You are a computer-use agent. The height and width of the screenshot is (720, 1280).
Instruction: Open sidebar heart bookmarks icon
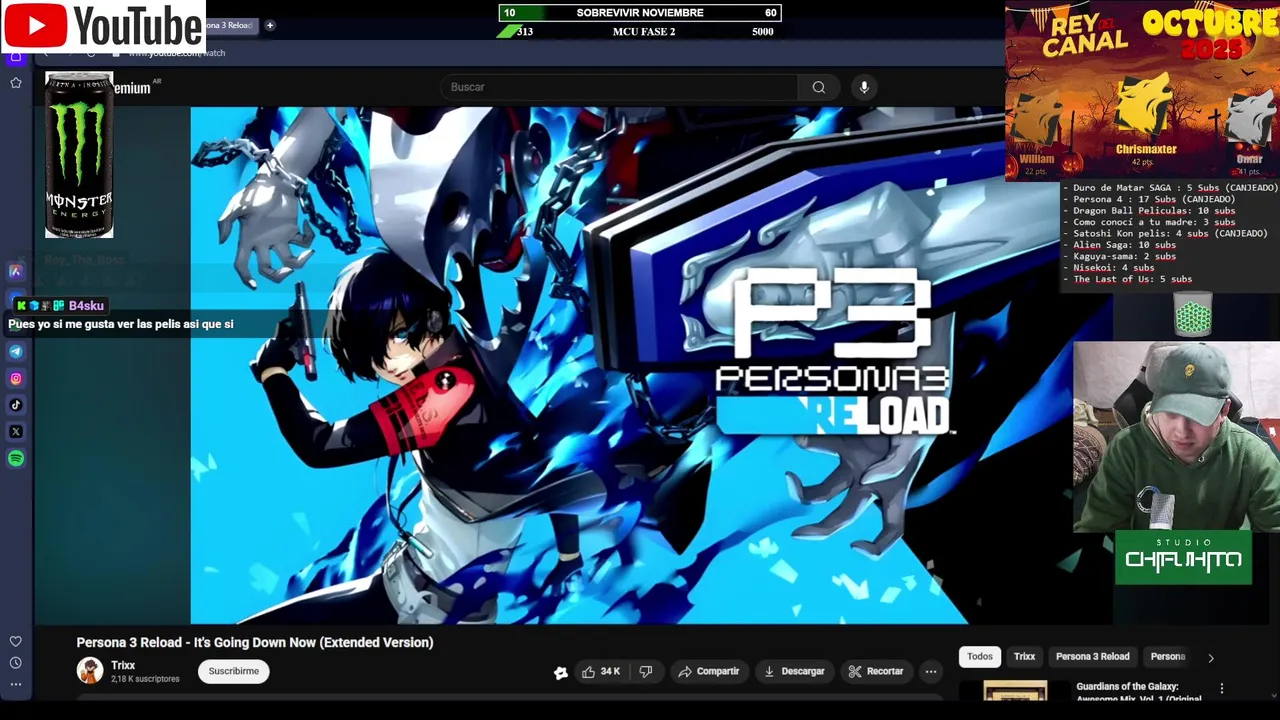pyautogui.click(x=16, y=641)
